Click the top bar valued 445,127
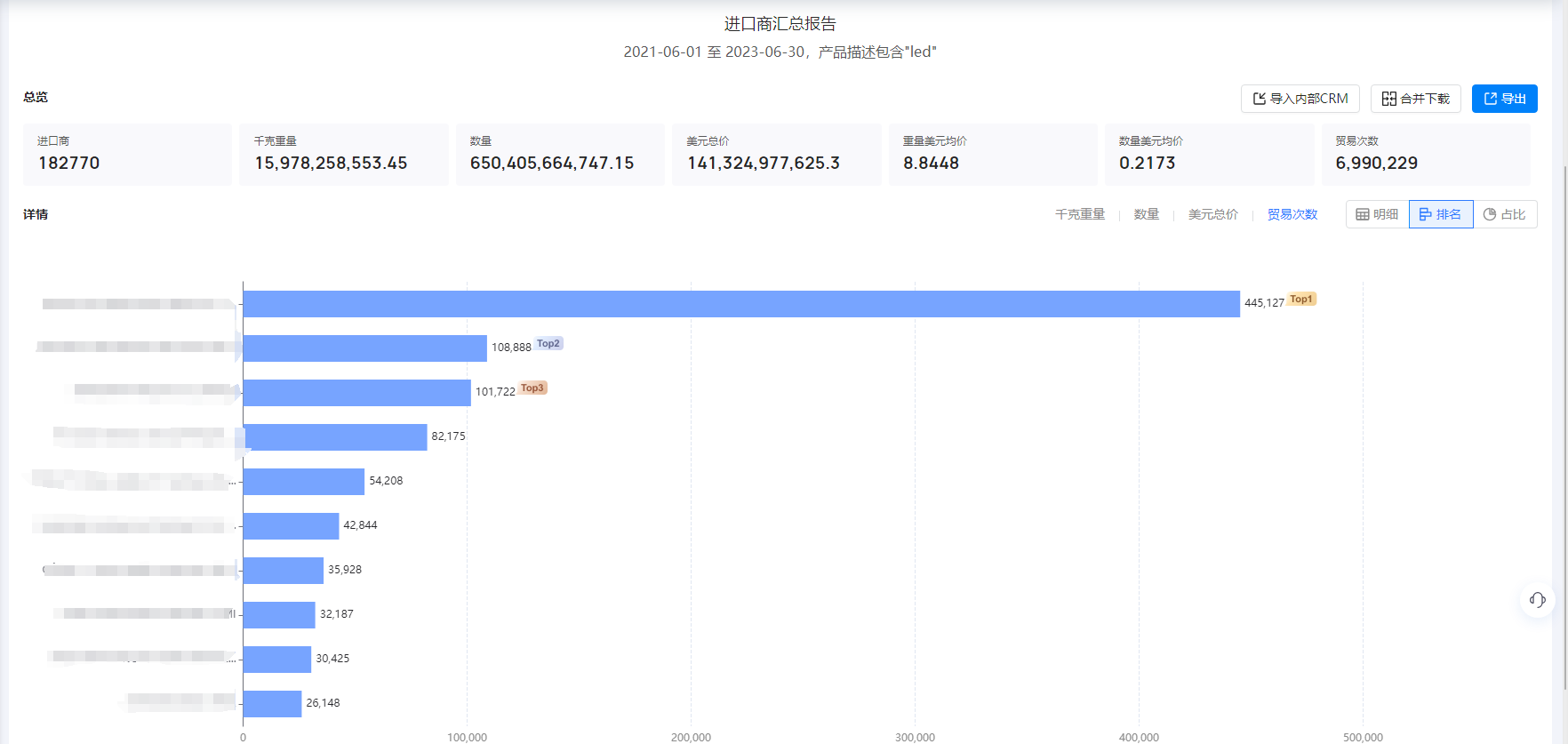The image size is (1568, 744). click(x=740, y=304)
